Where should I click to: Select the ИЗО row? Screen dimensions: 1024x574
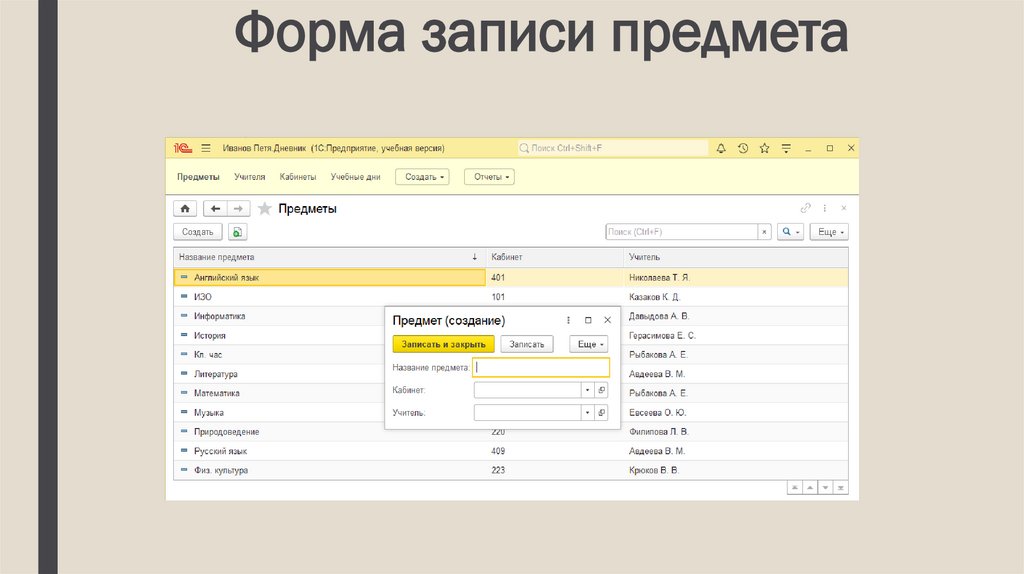tap(511, 296)
